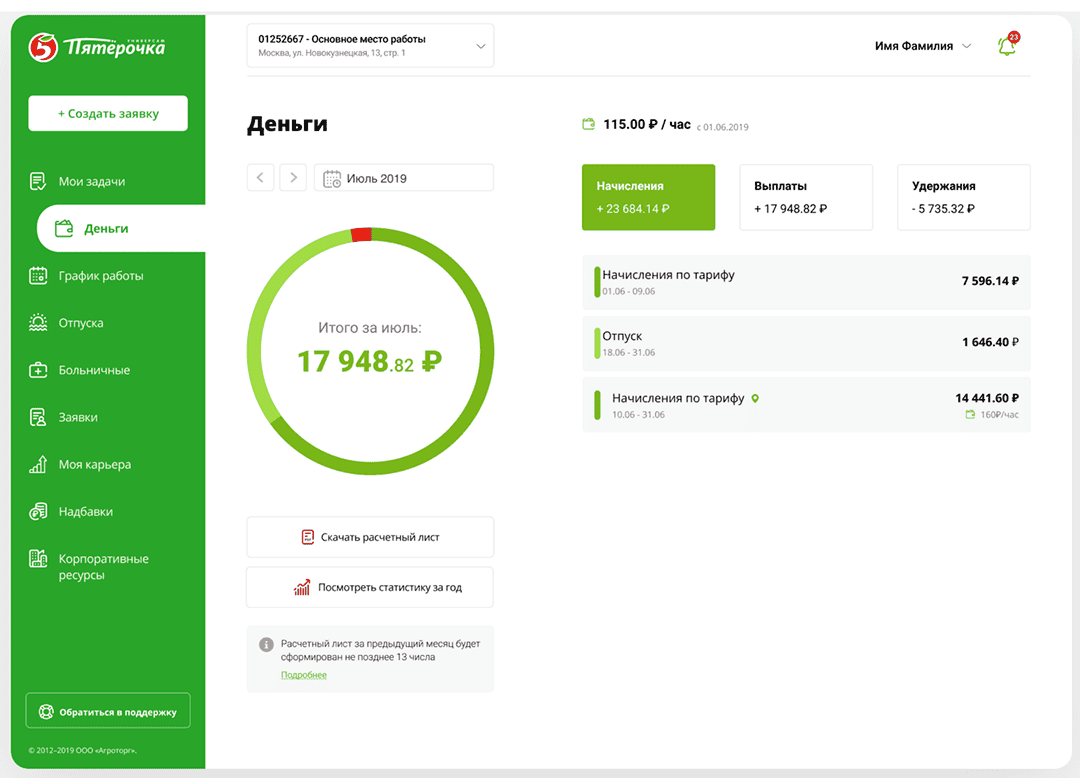Follow the Подробнее link
Image resolution: width=1080 pixels, height=778 pixels.
303,674
